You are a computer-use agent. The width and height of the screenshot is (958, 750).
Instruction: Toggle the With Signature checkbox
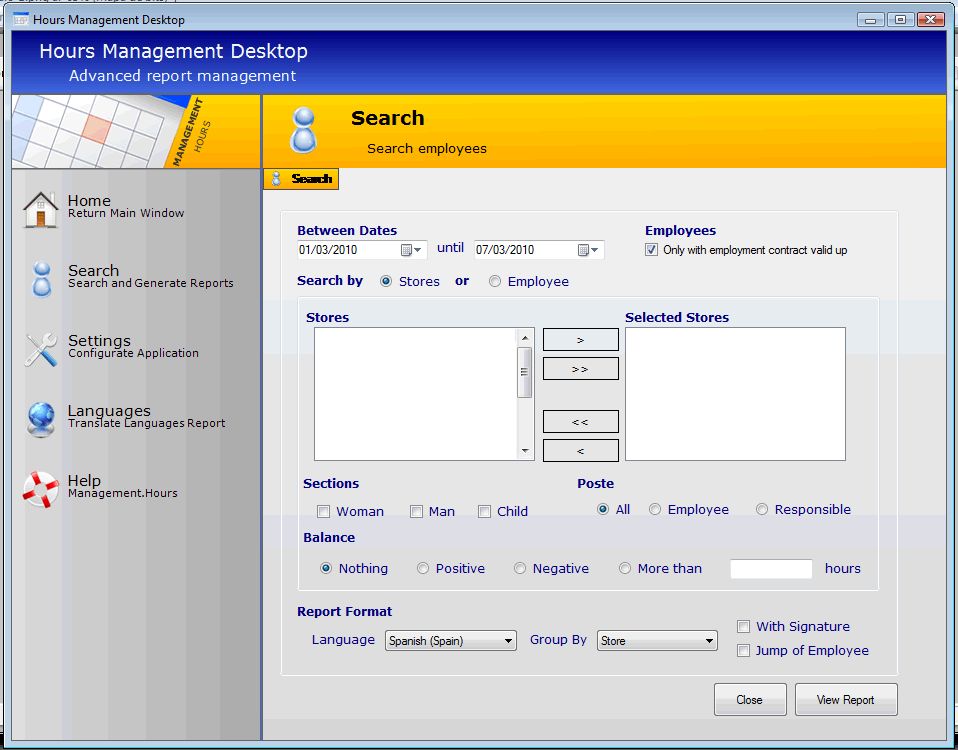[x=743, y=627]
